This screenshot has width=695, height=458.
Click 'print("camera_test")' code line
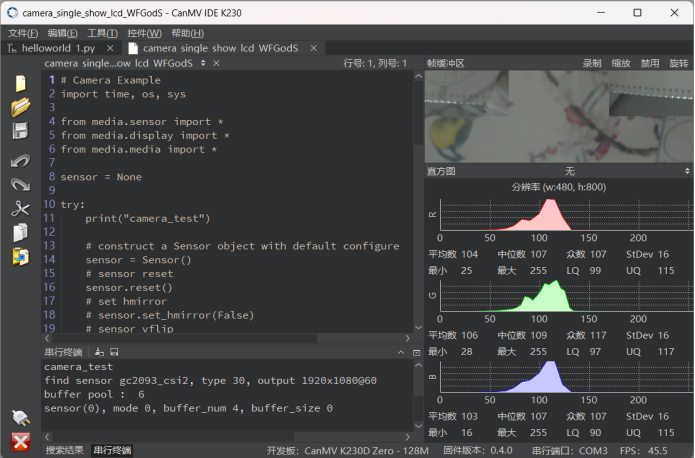[148, 218]
